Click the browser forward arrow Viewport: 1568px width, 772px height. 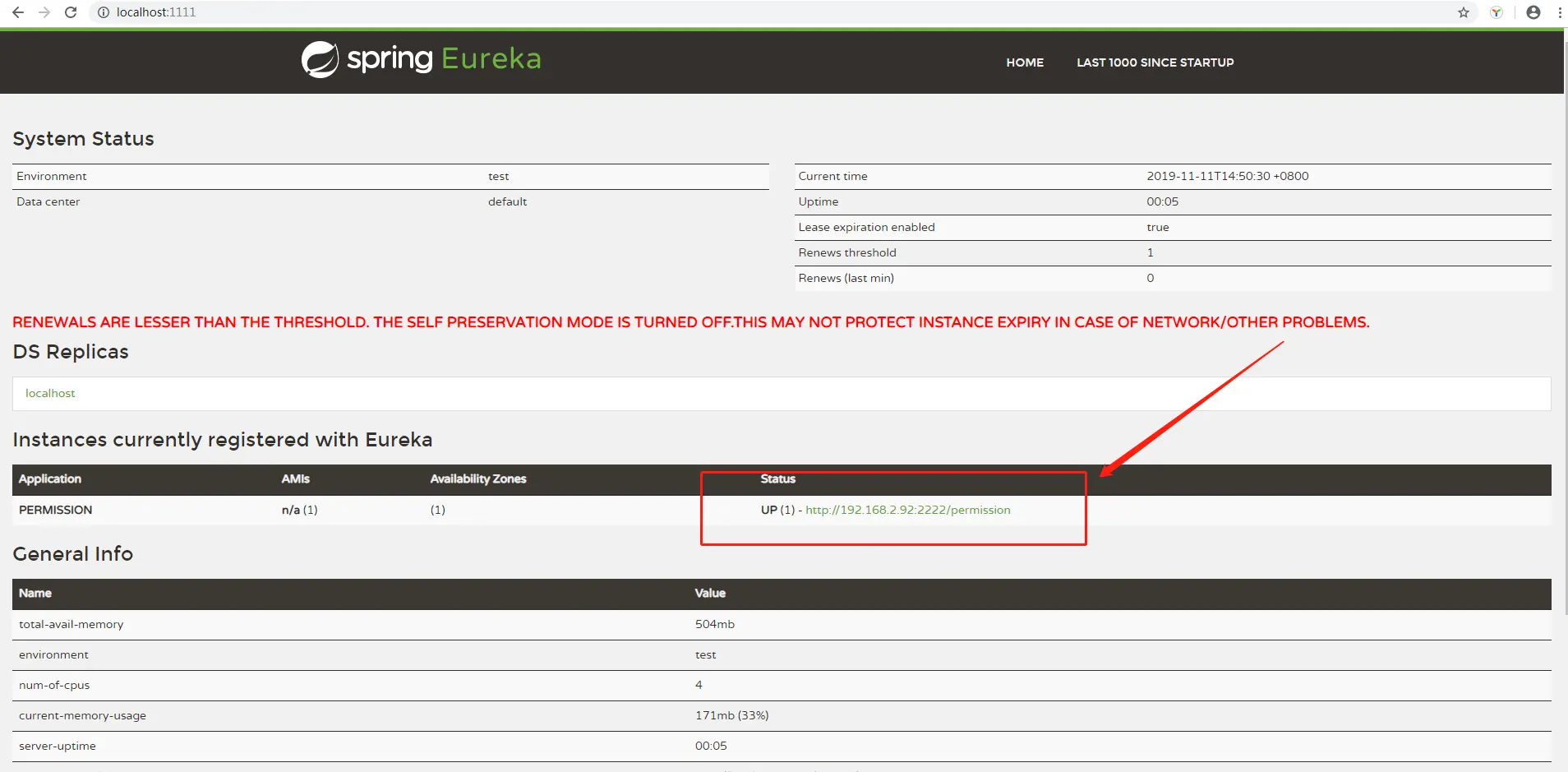pos(44,12)
